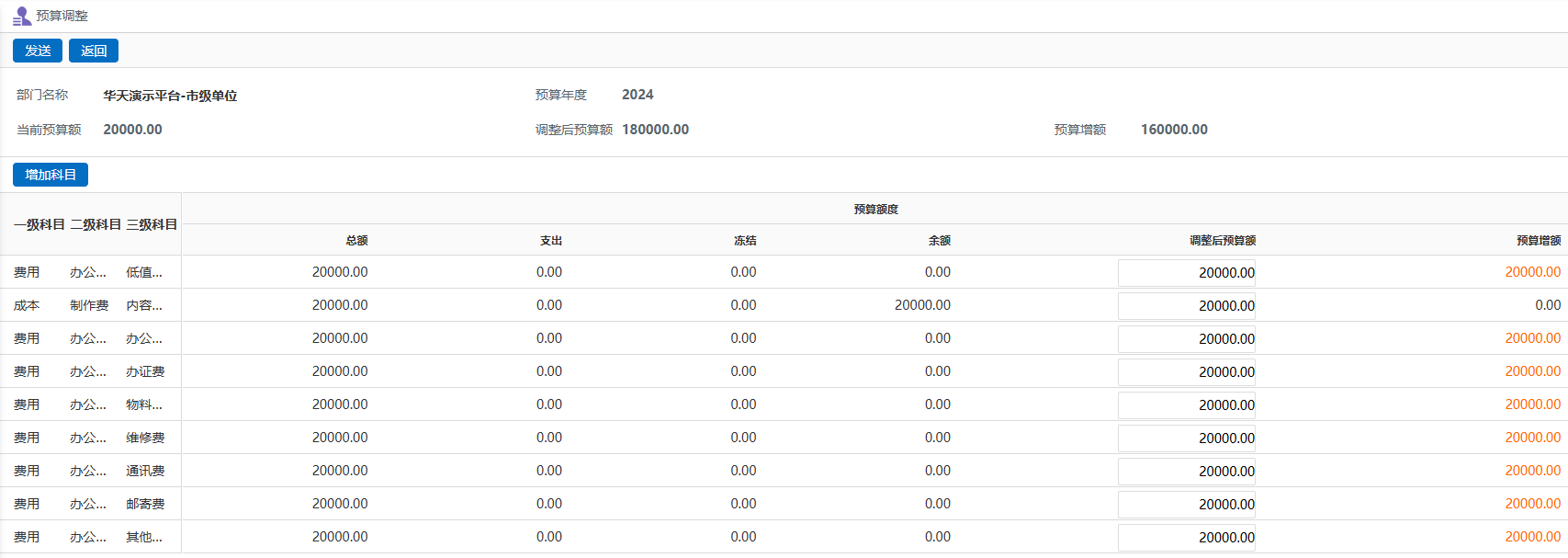Click the 增加科目 button
This screenshot has height=558, width=1568.
[51, 175]
